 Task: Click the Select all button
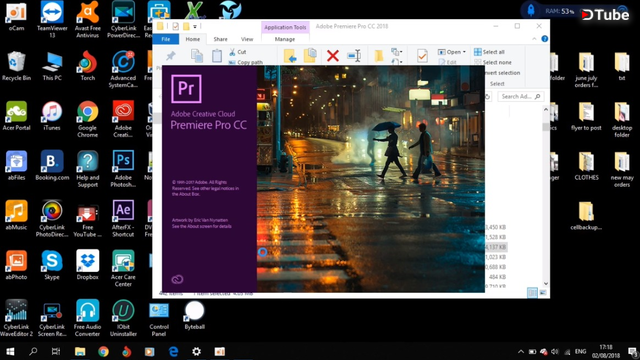point(489,52)
